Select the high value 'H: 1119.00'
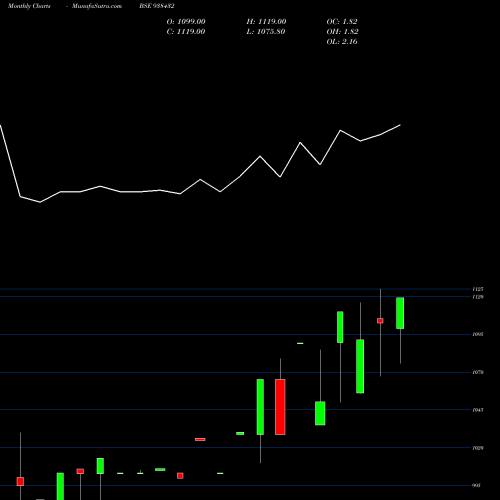This screenshot has width=500, height=500. tap(266, 22)
